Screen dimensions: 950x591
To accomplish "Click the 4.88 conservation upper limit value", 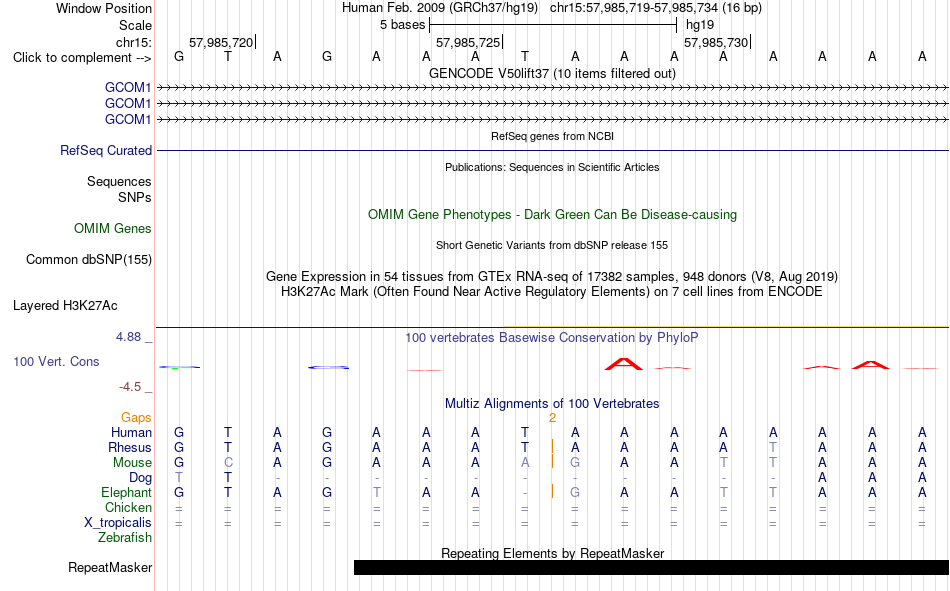I will 128,337.
